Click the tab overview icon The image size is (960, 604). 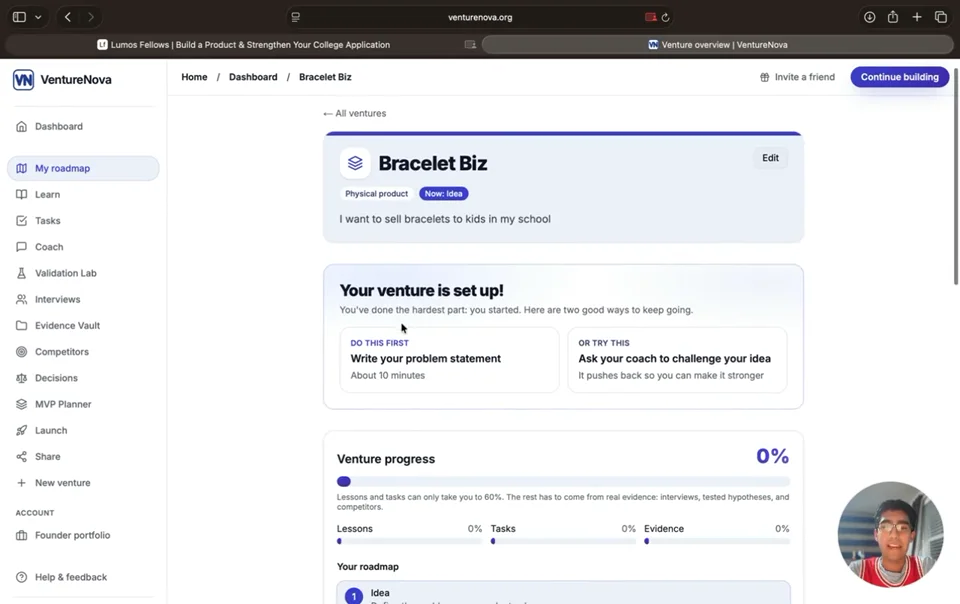tap(941, 17)
